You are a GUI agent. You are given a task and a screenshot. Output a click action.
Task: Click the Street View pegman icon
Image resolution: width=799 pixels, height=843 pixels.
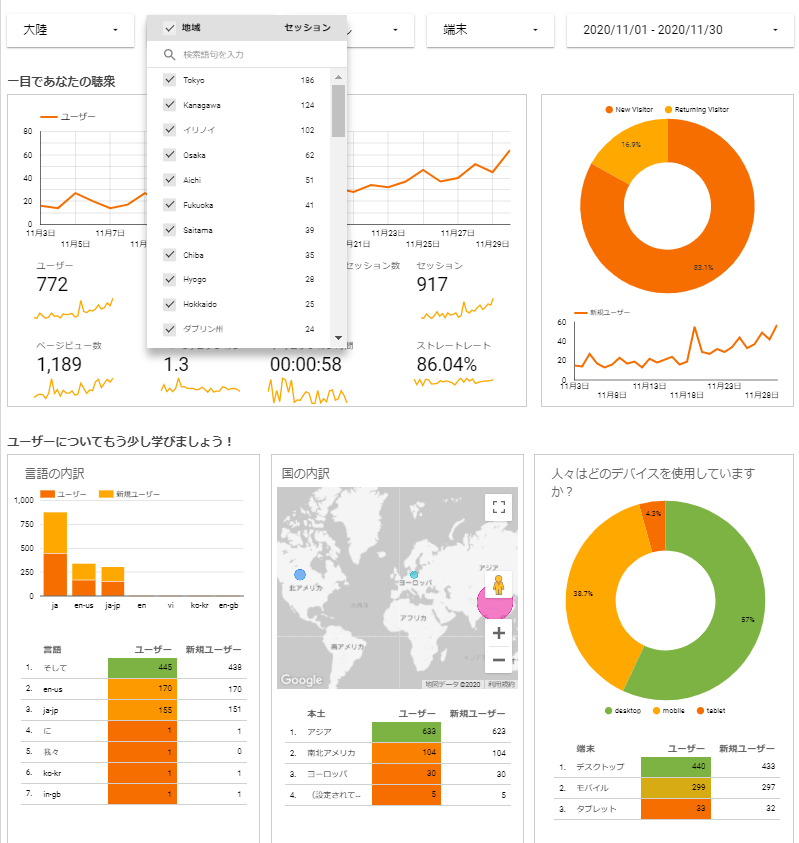point(498,584)
